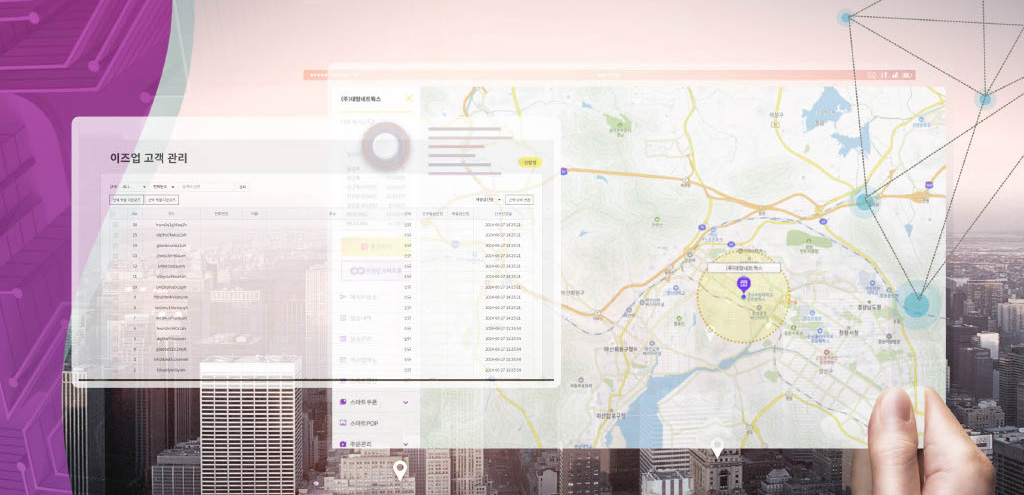Toggle the select-all checkbox in the table header
The image size is (1024, 495).
pos(116,214)
